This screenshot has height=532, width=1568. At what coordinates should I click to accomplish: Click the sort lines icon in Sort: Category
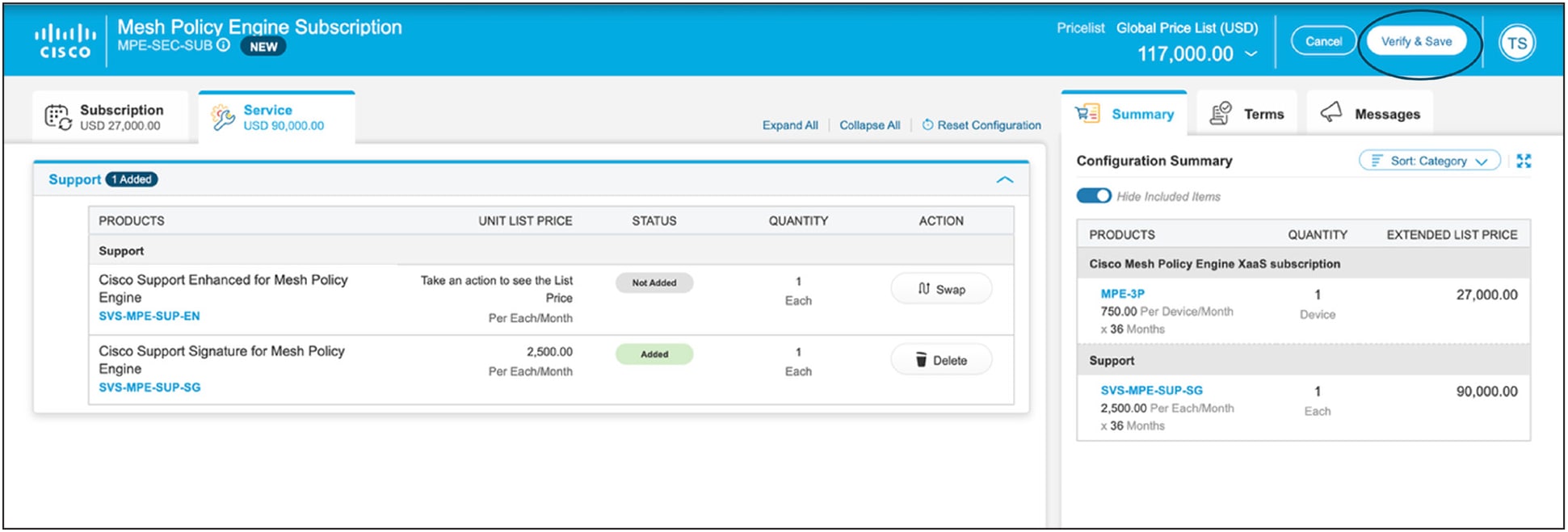point(1377,161)
